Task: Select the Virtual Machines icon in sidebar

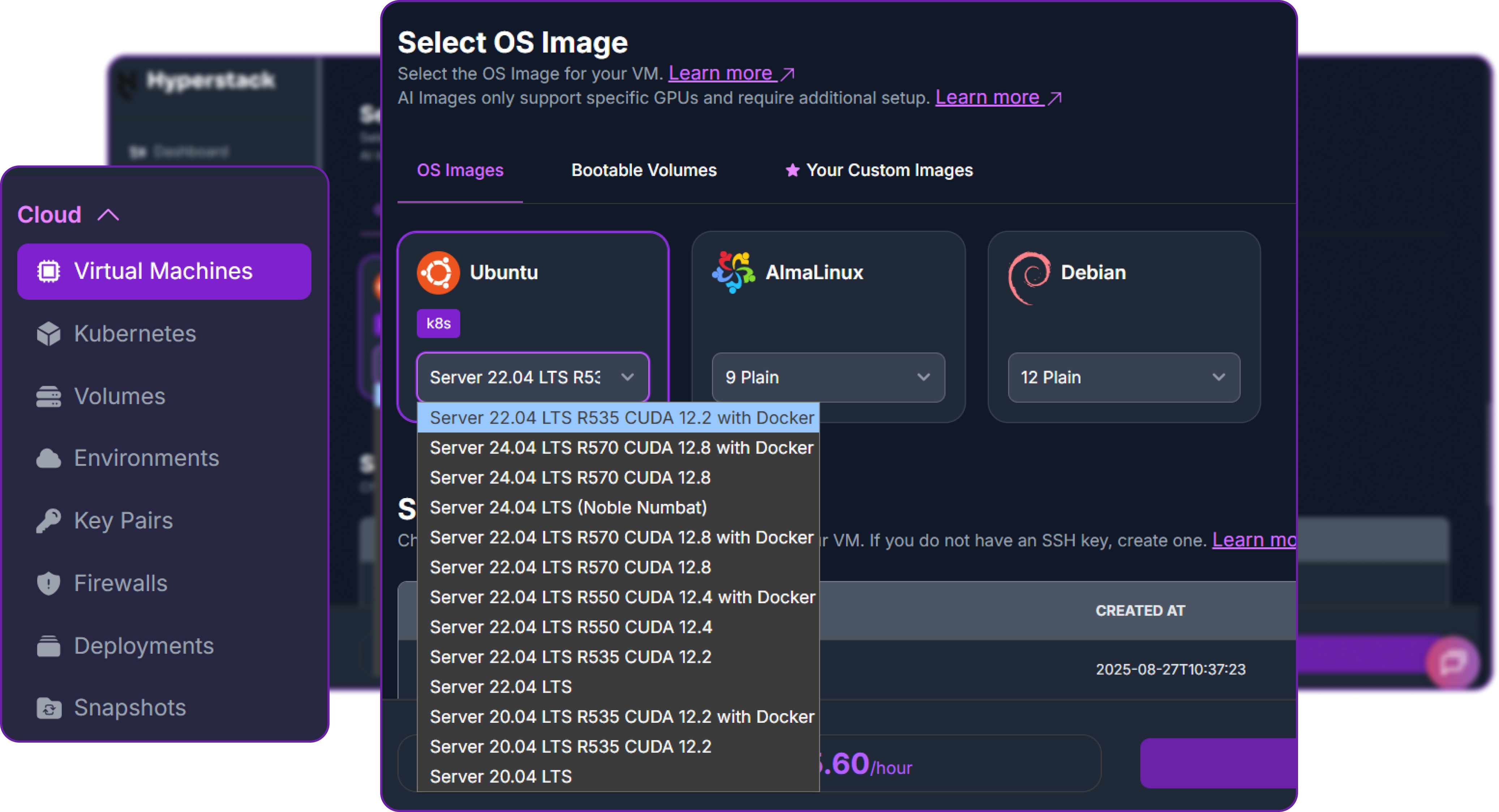Action: tap(49, 271)
